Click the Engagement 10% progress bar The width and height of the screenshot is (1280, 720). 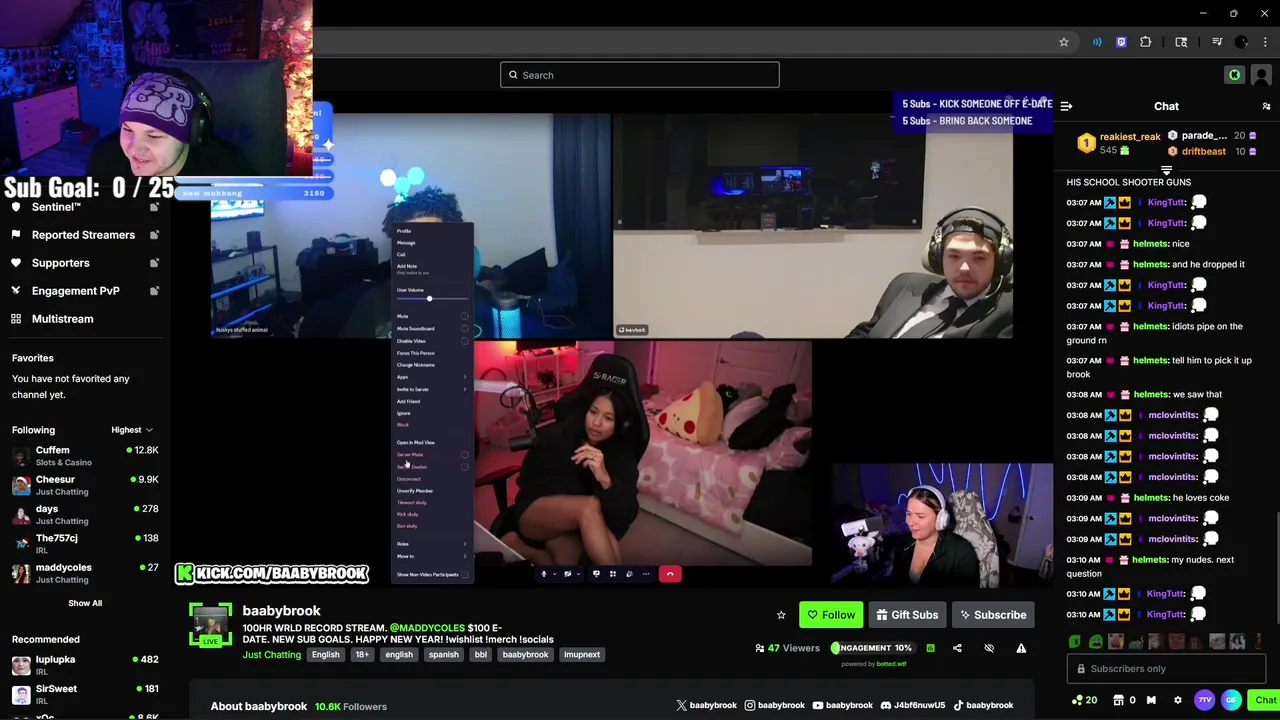point(872,648)
